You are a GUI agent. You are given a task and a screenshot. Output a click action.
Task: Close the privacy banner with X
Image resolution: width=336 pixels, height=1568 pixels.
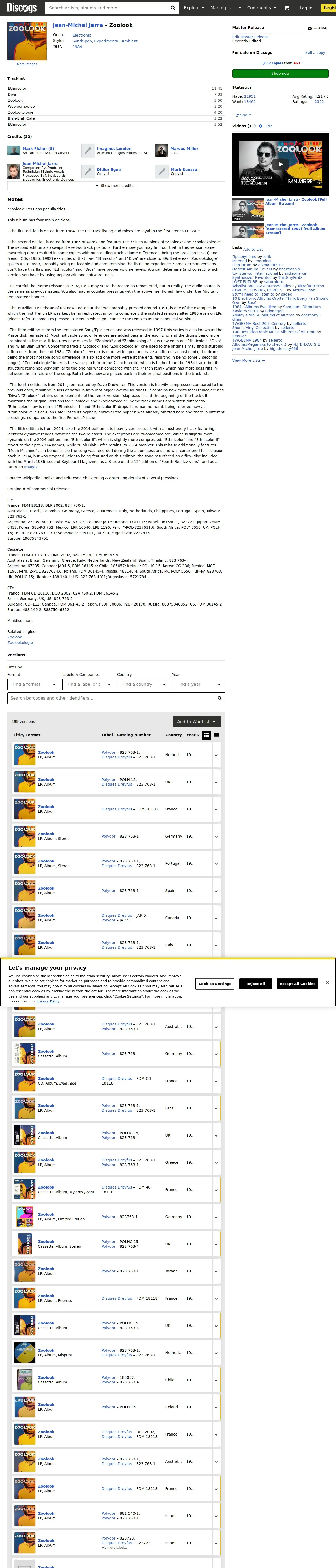[327, 982]
